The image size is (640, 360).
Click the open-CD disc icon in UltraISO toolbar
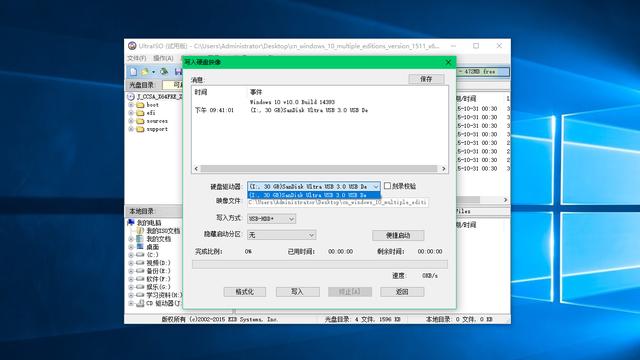(x=164, y=72)
